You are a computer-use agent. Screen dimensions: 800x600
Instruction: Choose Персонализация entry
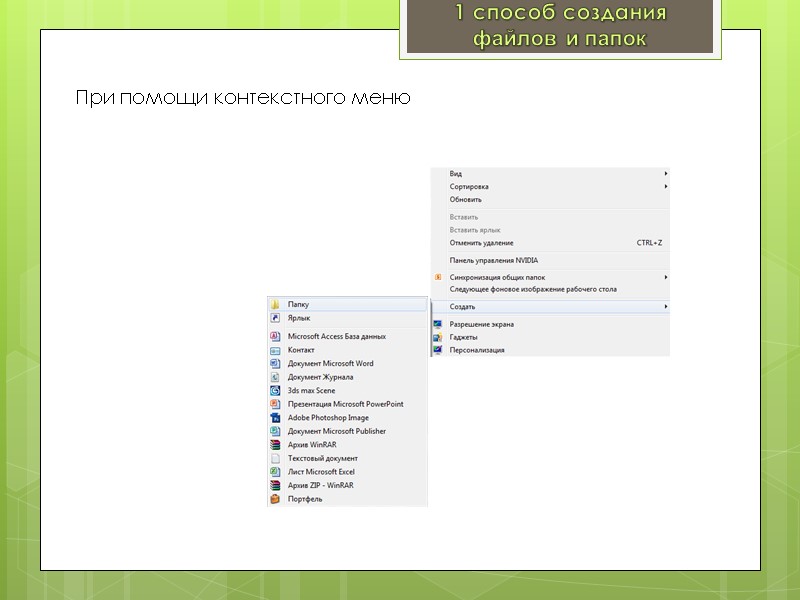coord(550,350)
